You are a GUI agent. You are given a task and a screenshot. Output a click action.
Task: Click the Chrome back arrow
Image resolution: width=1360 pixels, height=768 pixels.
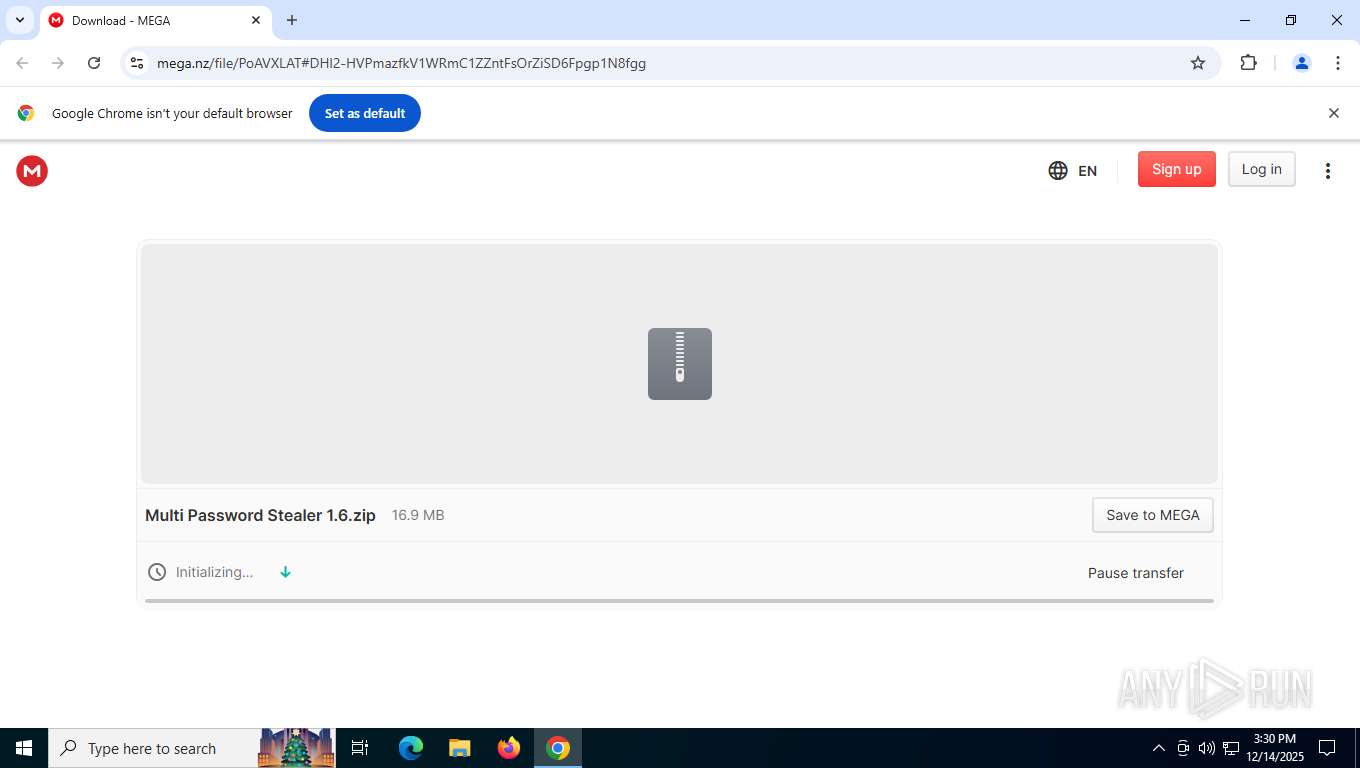point(22,63)
